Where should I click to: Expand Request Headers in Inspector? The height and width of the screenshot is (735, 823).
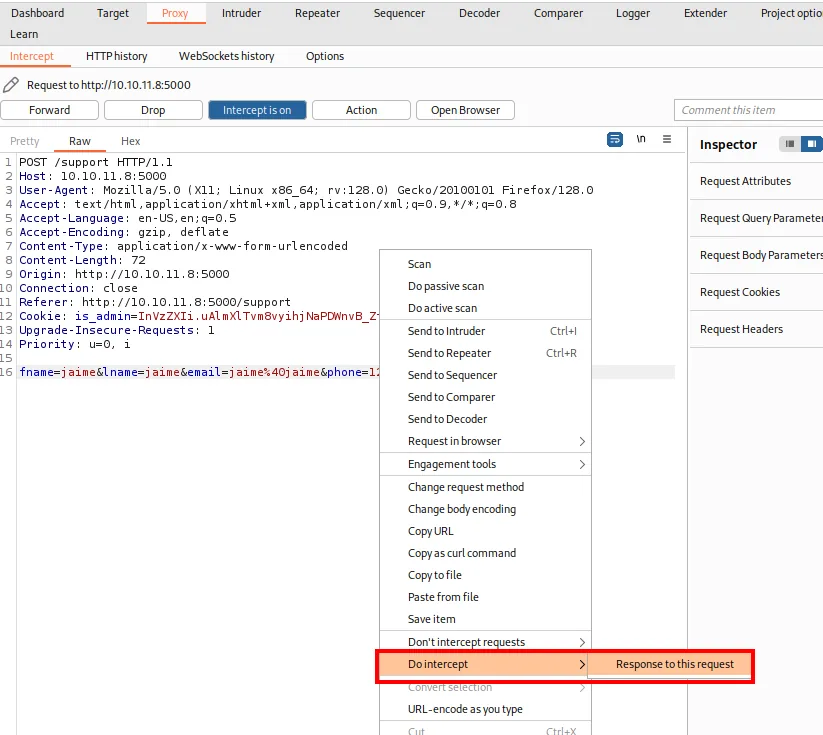point(756,329)
